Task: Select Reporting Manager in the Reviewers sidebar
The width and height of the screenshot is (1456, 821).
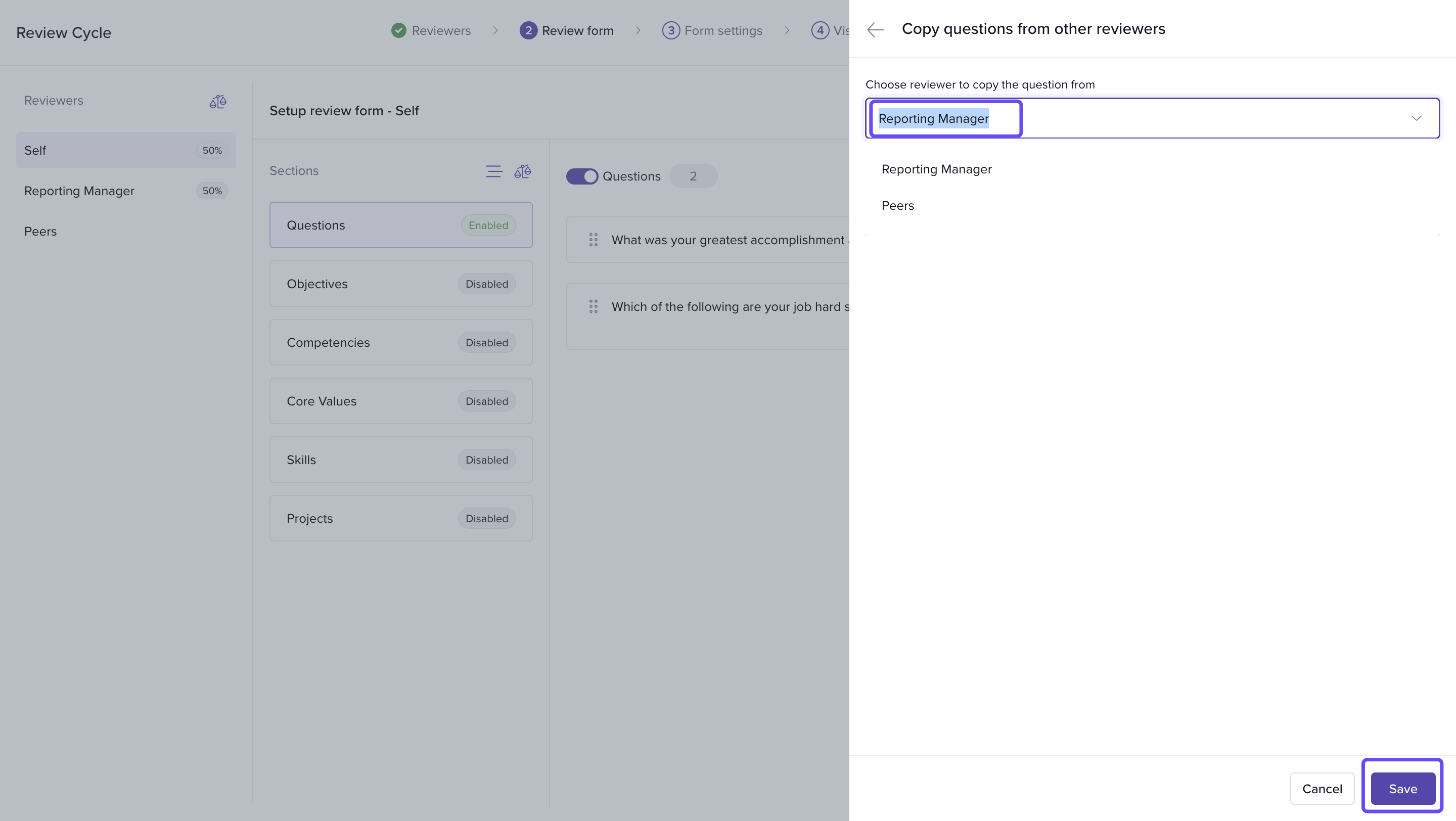Action: pos(79,191)
